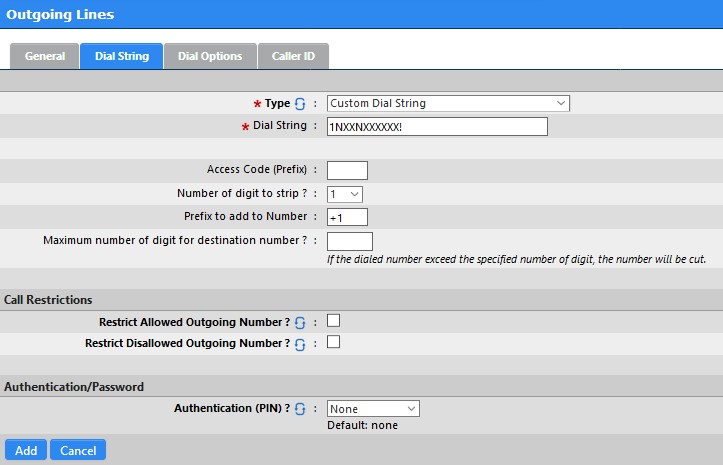Click the refresh icon beside Type label
The image size is (723, 465).
[x=300, y=104]
